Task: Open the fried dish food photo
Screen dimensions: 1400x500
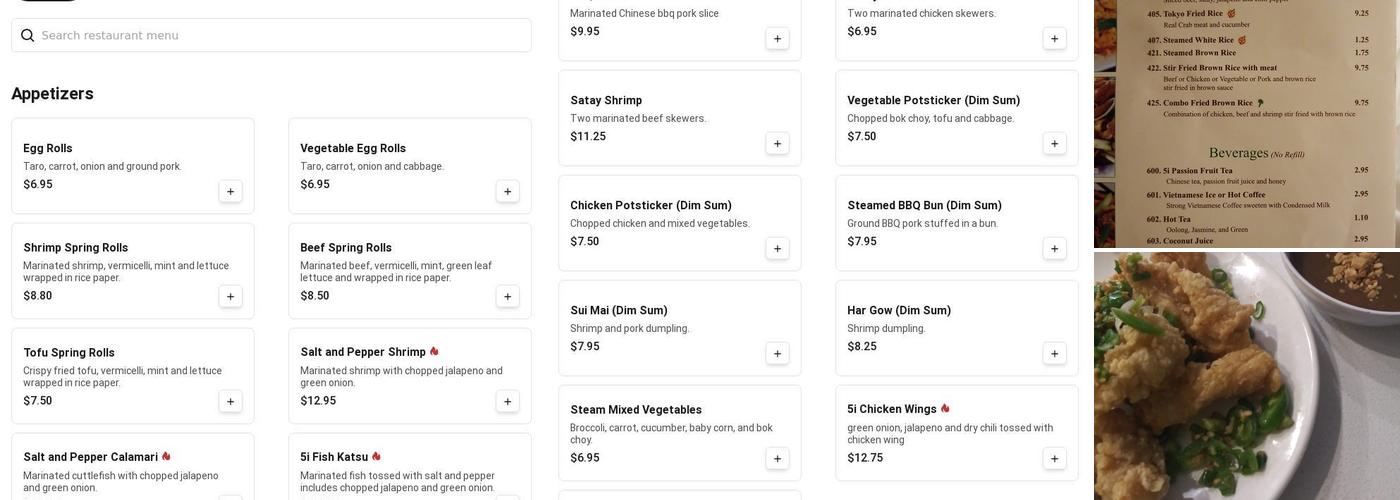Action: (1246, 376)
